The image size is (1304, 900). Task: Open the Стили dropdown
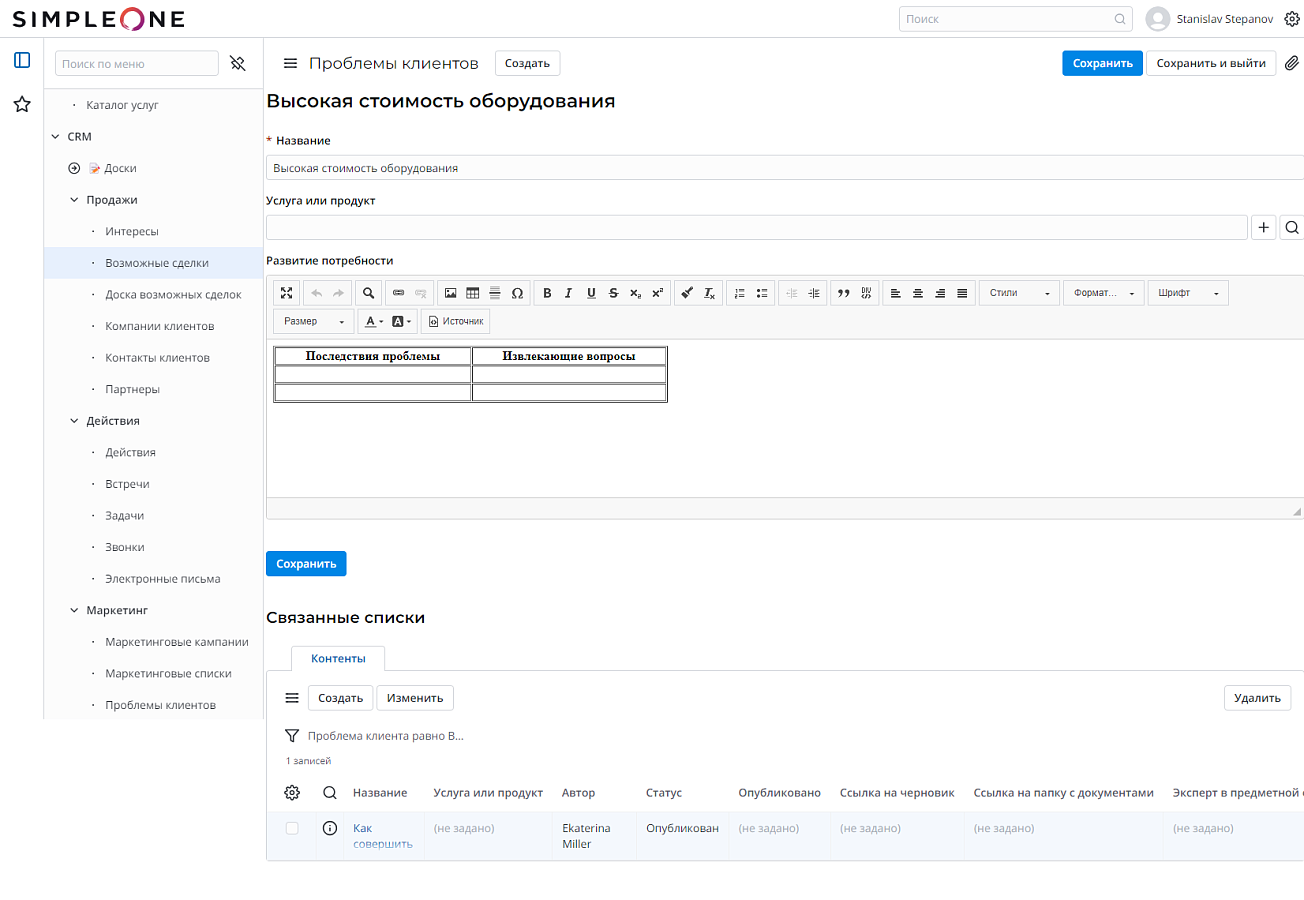coord(1019,293)
